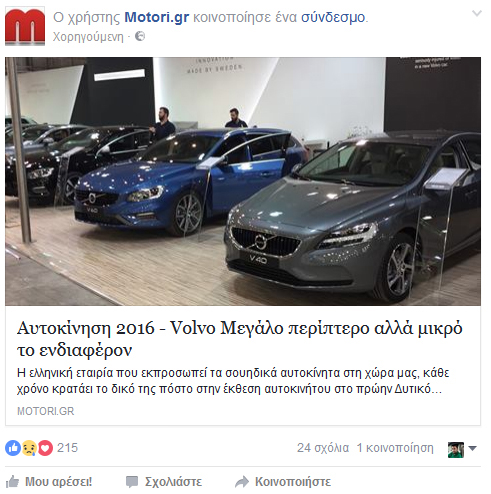Click the globe public-audience icon
This screenshot has width=491, height=494.
click(140, 36)
